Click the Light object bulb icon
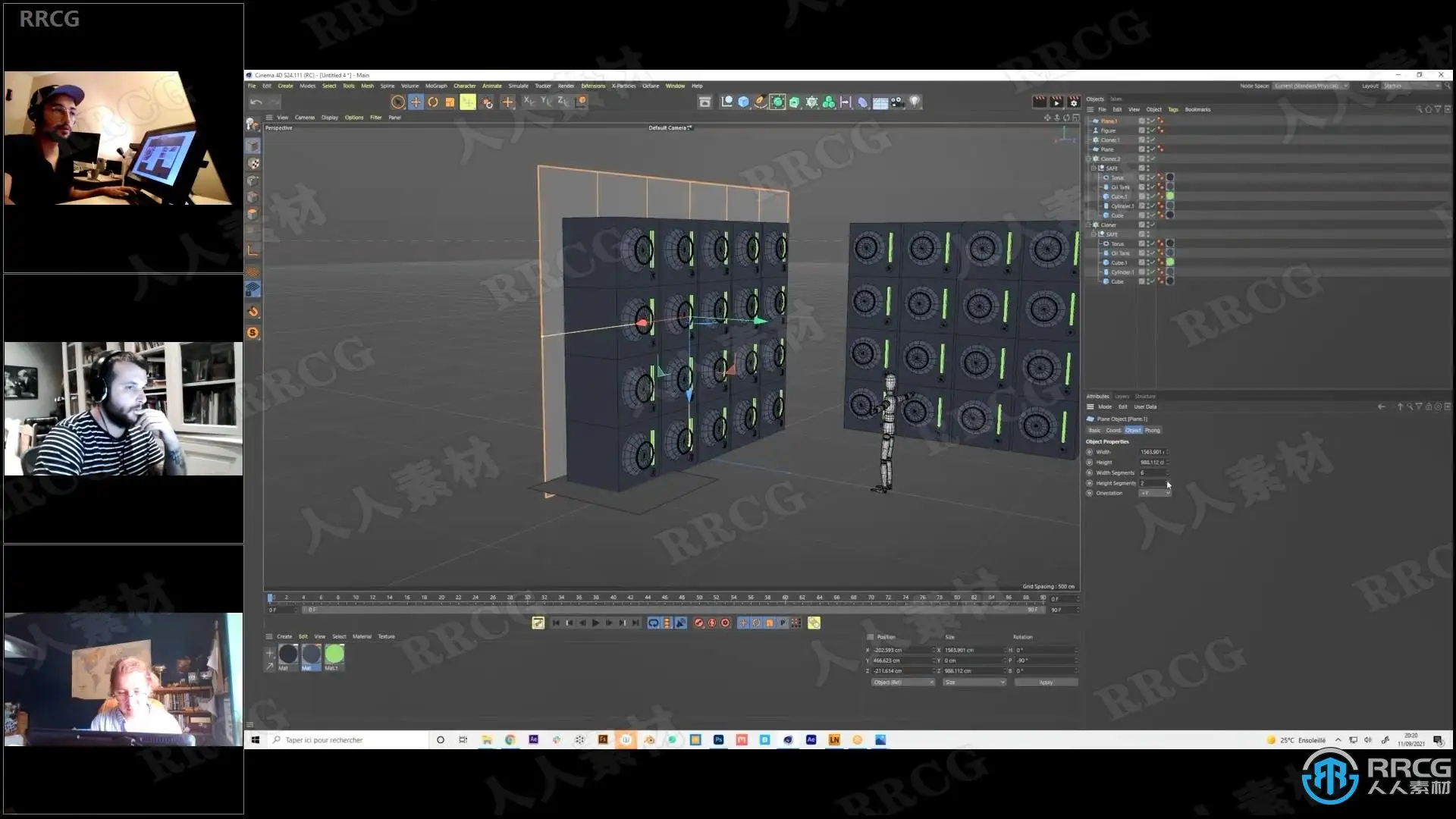The height and width of the screenshot is (819, 1456). pyautogui.click(x=915, y=102)
